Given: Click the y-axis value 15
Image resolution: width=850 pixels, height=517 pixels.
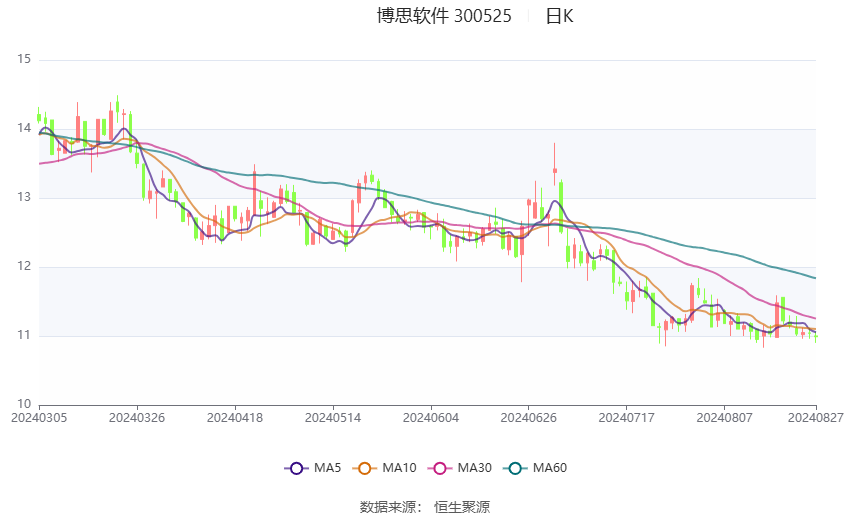Looking at the screenshot, I should pos(24,59).
